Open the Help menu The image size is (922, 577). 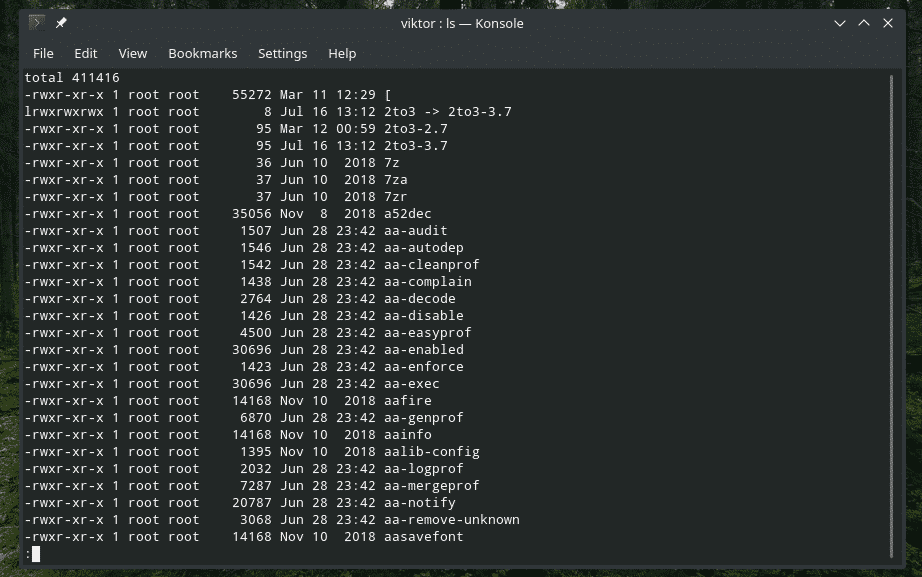342,53
